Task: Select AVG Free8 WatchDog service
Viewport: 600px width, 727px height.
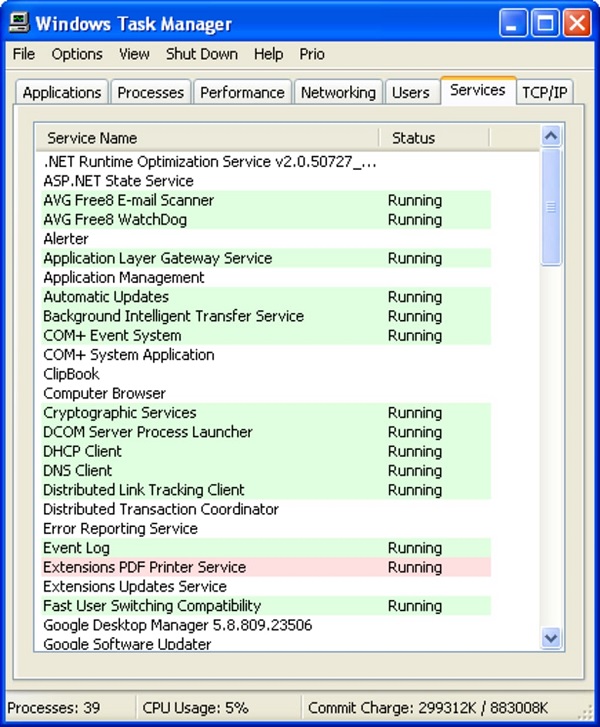Action: click(x=266, y=220)
